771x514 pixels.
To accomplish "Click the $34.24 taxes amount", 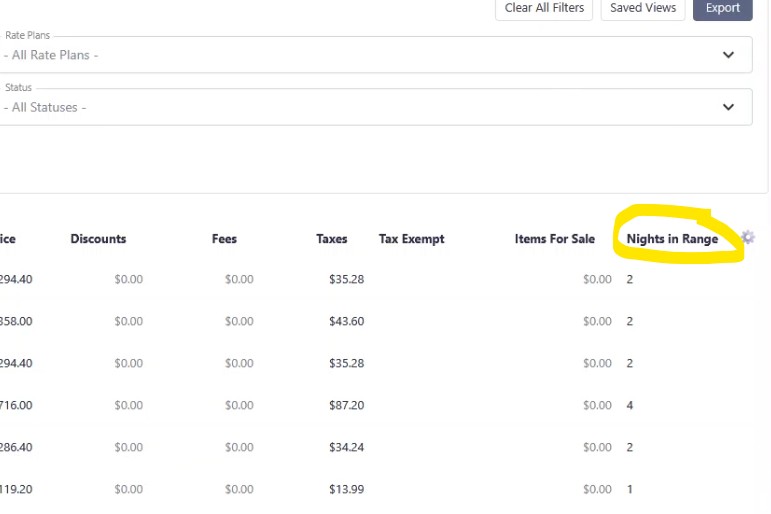I will (346, 447).
